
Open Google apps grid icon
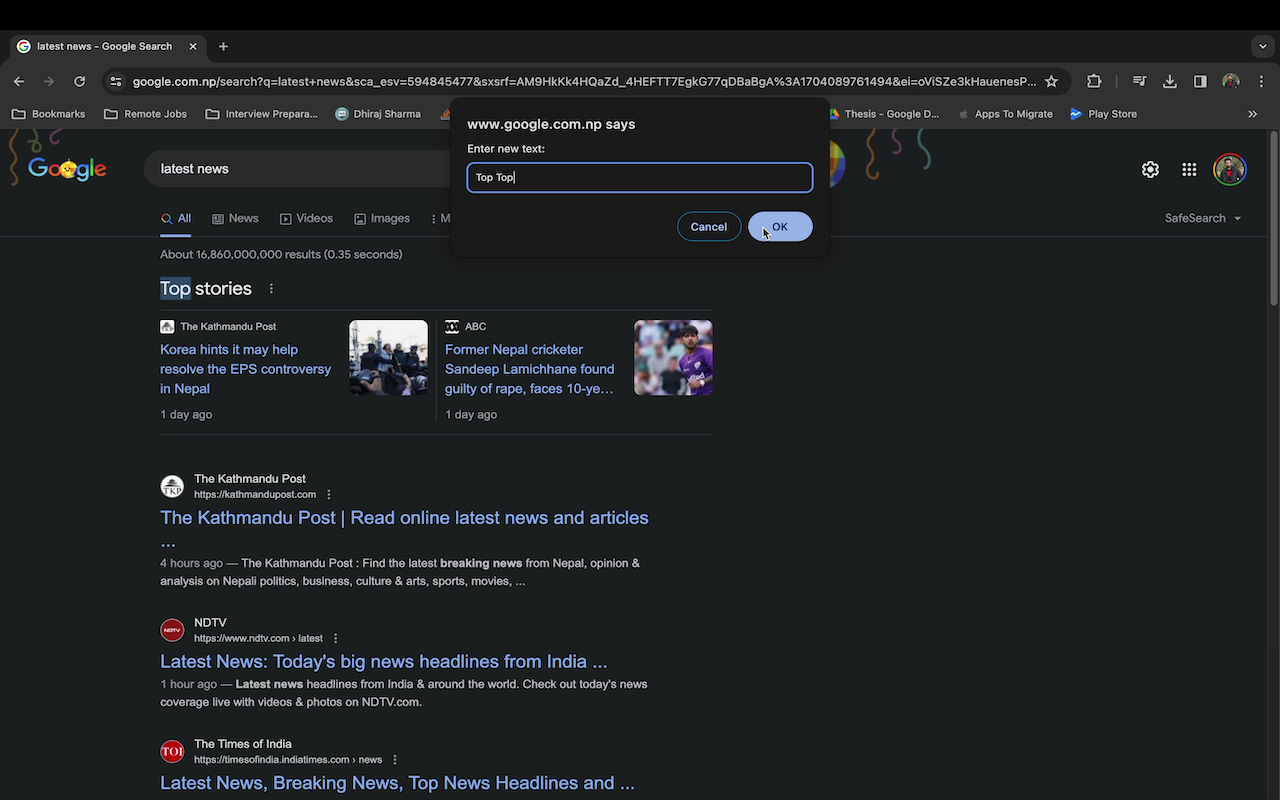1189,169
